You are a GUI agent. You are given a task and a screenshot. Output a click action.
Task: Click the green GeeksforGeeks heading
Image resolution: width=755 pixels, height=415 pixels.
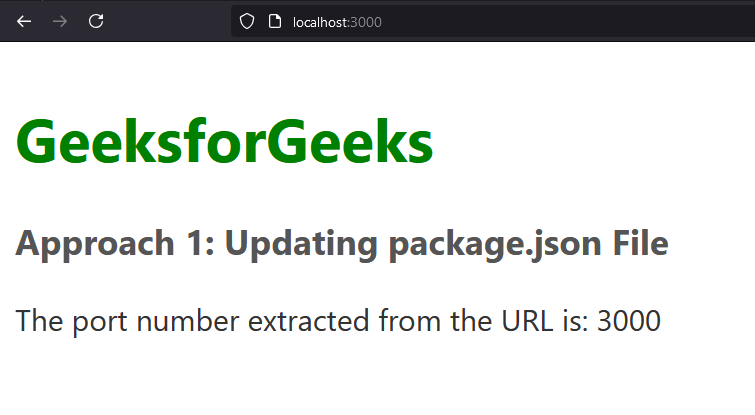(225, 141)
